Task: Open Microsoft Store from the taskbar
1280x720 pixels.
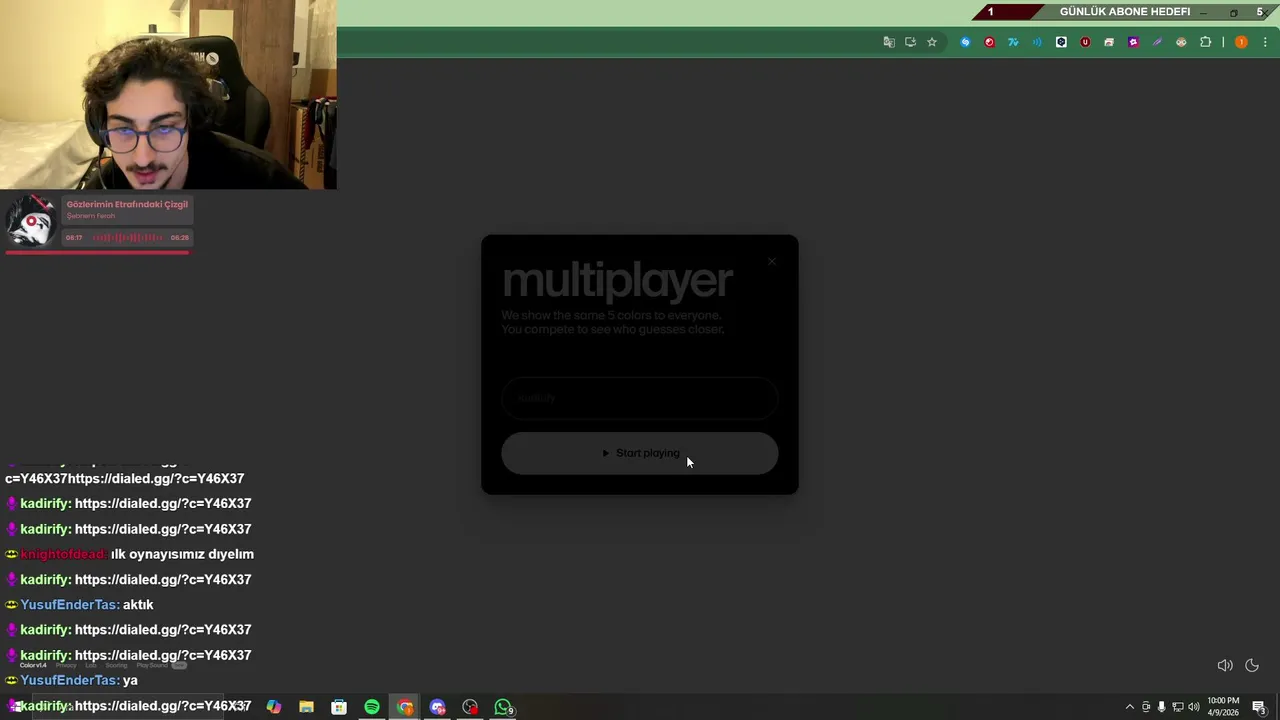Action: click(339, 707)
